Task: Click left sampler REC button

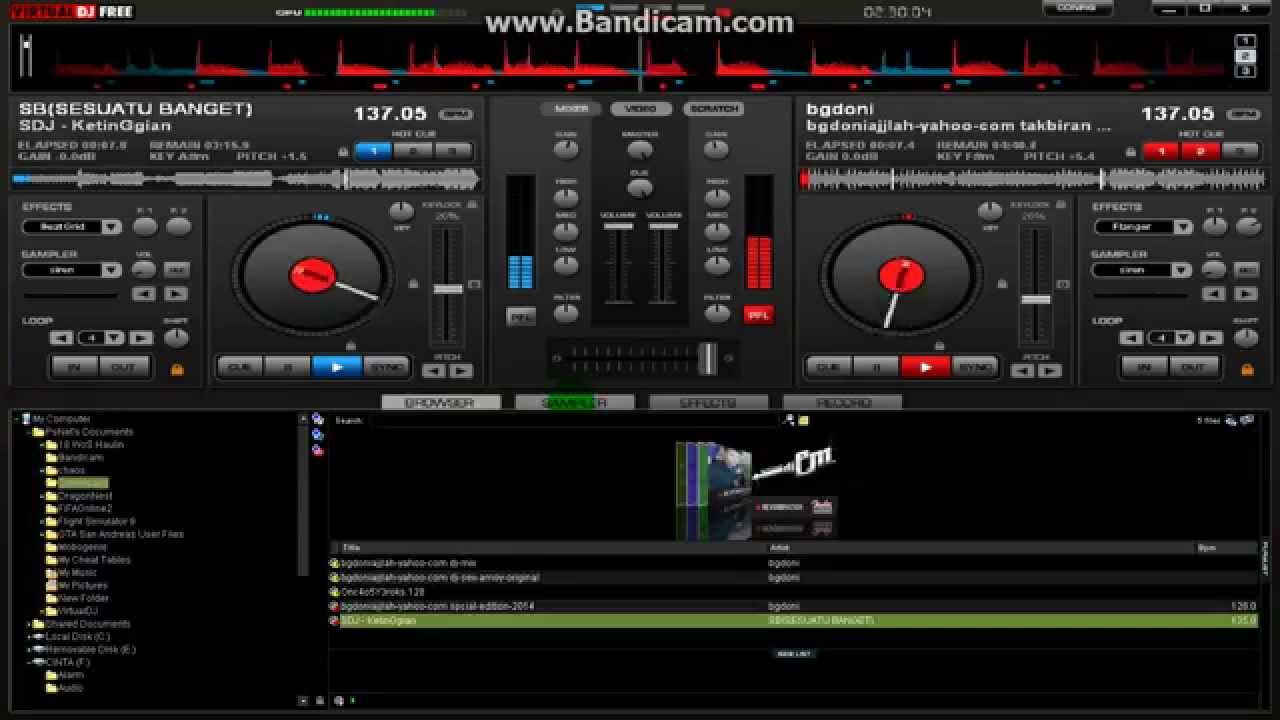Action: tap(176, 270)
